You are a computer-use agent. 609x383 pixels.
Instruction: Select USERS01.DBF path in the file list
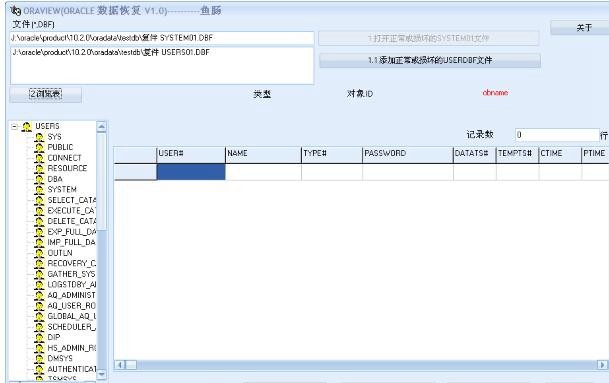pyautogui.click(x=111, y=52)
